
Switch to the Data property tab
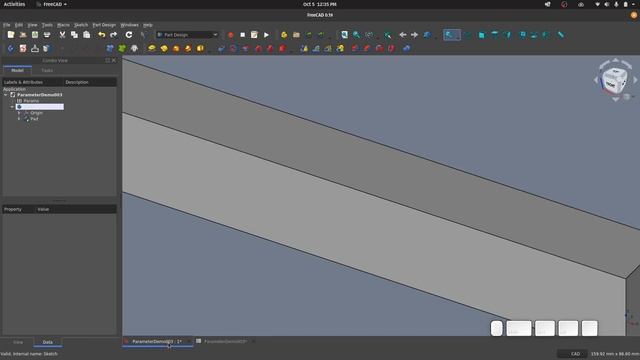[48, 342]
